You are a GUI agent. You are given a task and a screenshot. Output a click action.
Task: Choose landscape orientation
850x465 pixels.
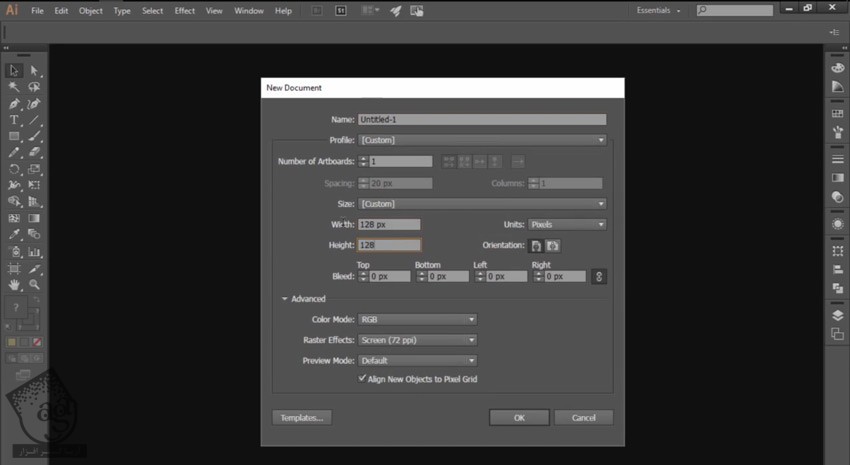click(553, 246)
